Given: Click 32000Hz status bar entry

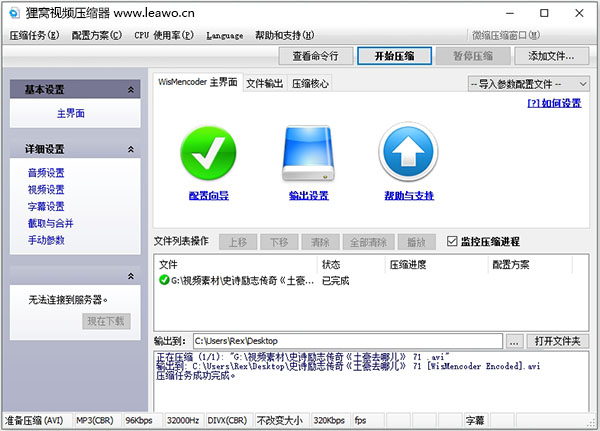Looking at the screenshot, I should tap(183, 421).
